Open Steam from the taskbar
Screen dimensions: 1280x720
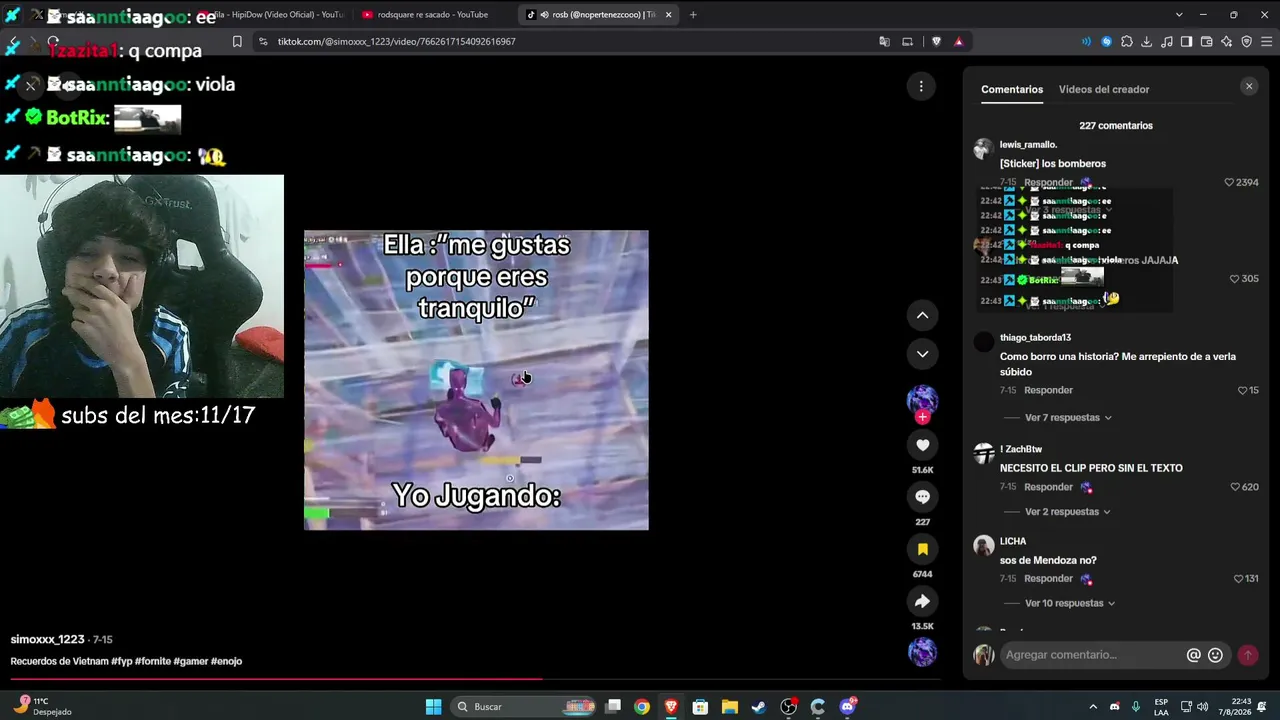click(x=759, y=707)
